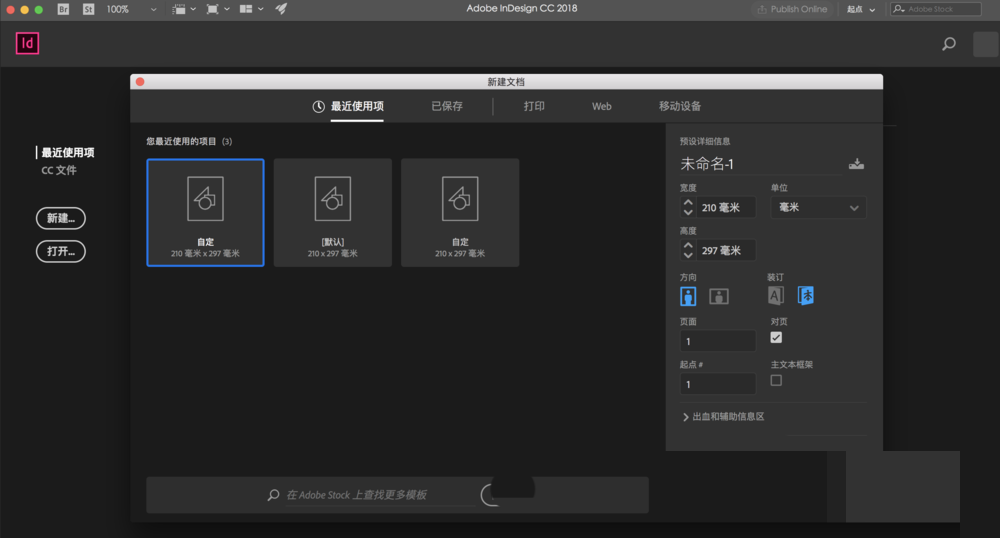Click the 新建... button
Screen dimensions: 1000x538
(x=61, y=218)
